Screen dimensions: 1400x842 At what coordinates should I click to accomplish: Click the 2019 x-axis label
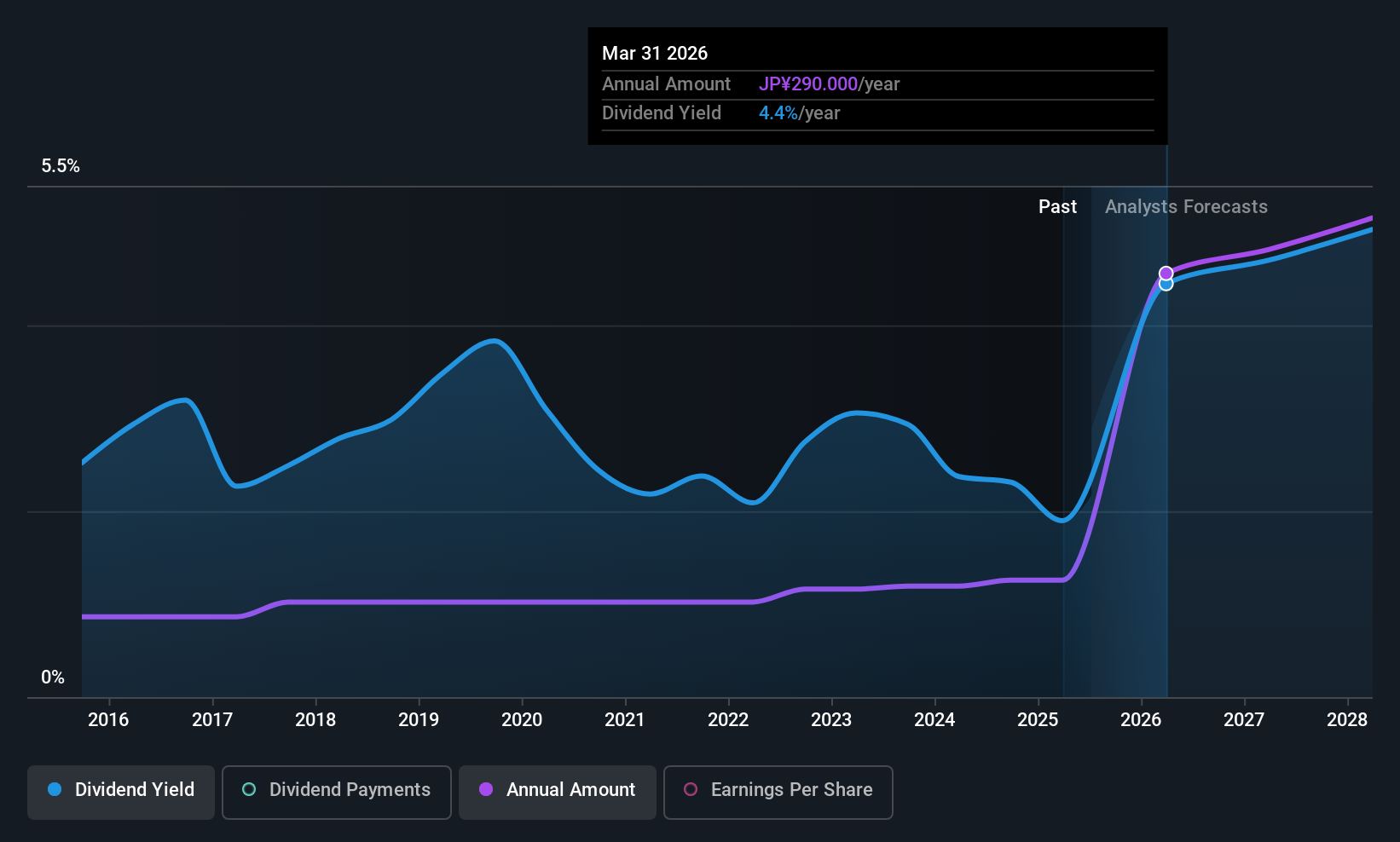point(419,720)
